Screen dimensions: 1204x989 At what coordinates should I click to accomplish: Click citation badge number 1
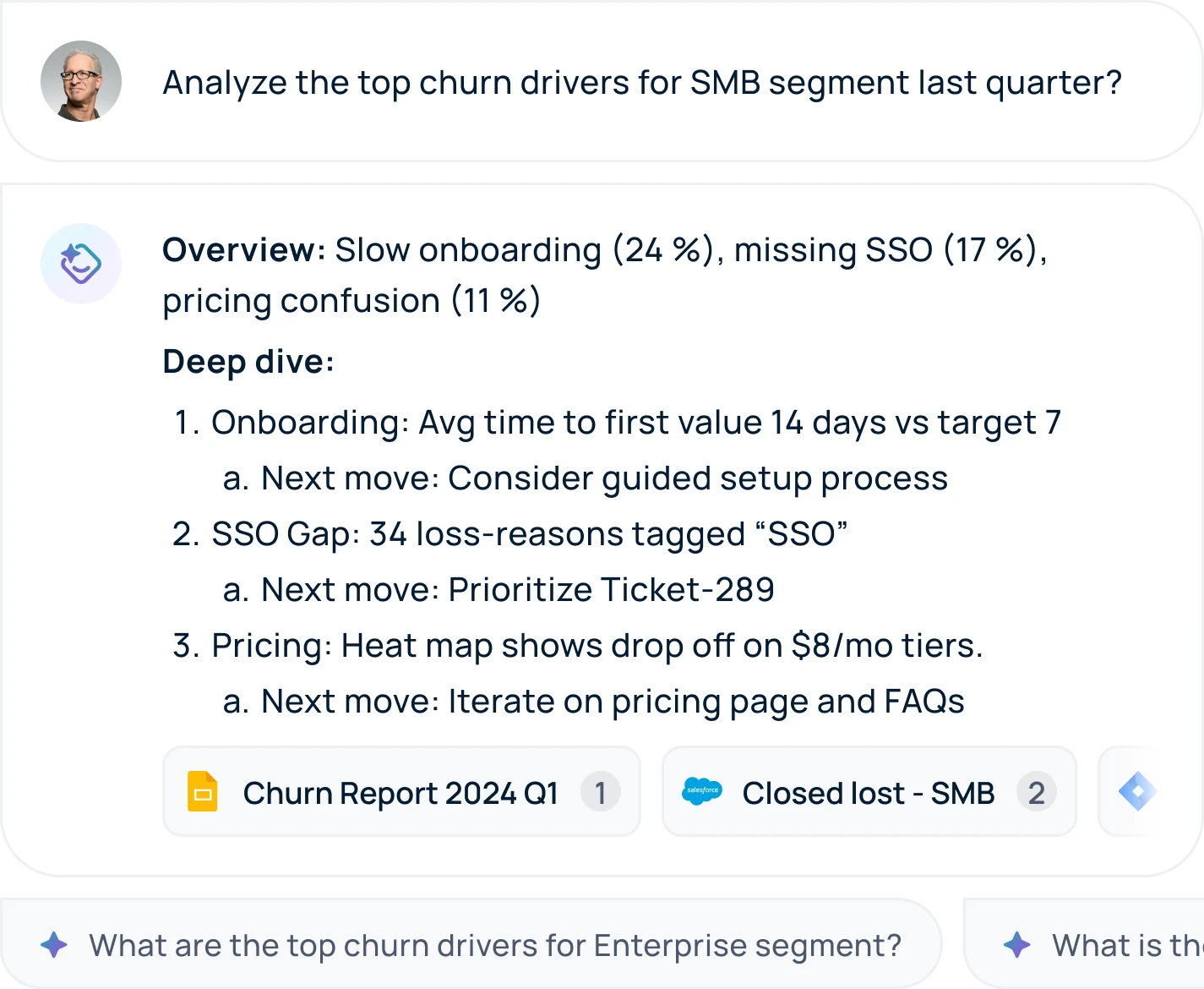tap(600, 793)
